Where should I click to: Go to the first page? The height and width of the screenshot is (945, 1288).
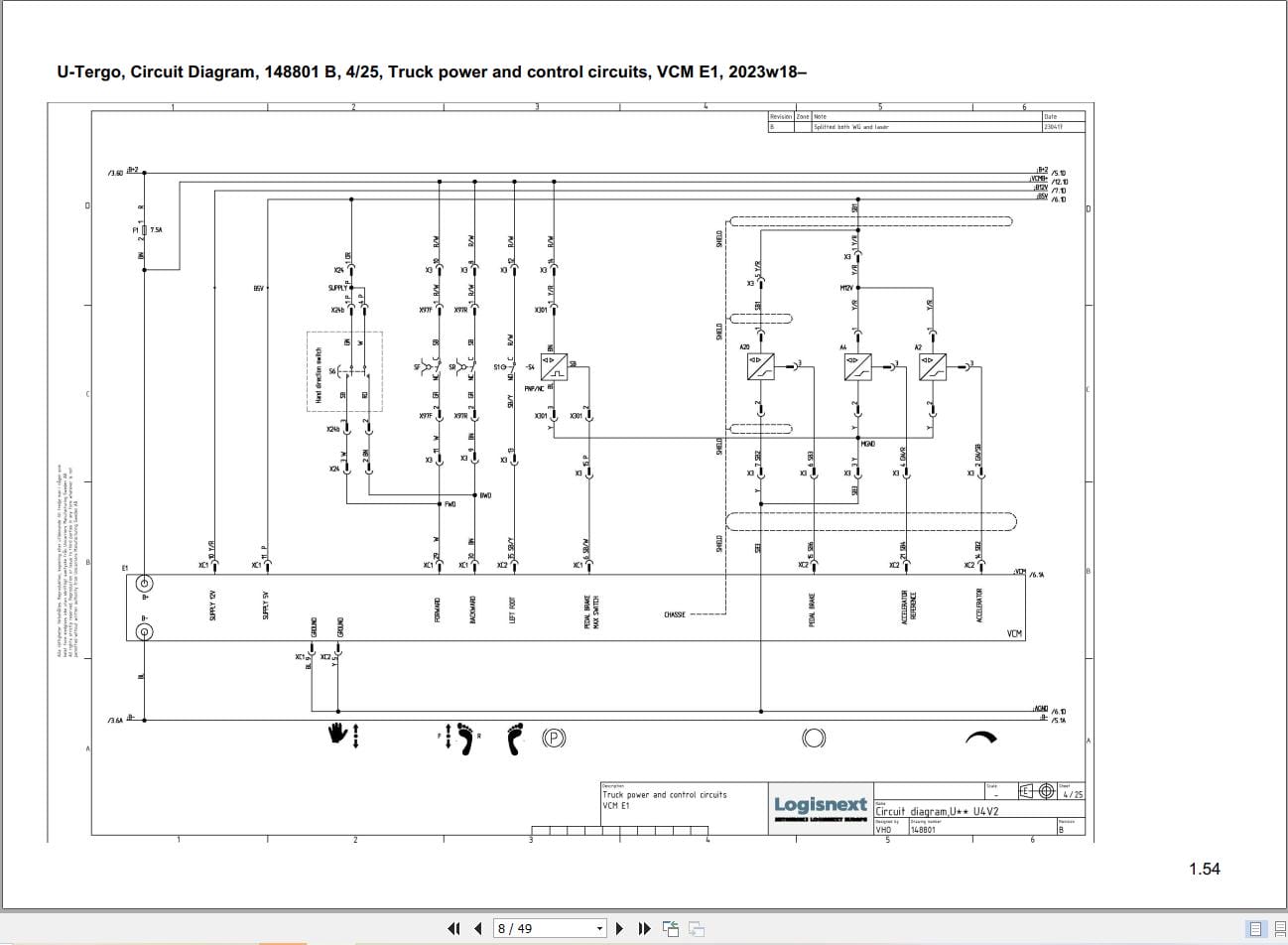453,928
